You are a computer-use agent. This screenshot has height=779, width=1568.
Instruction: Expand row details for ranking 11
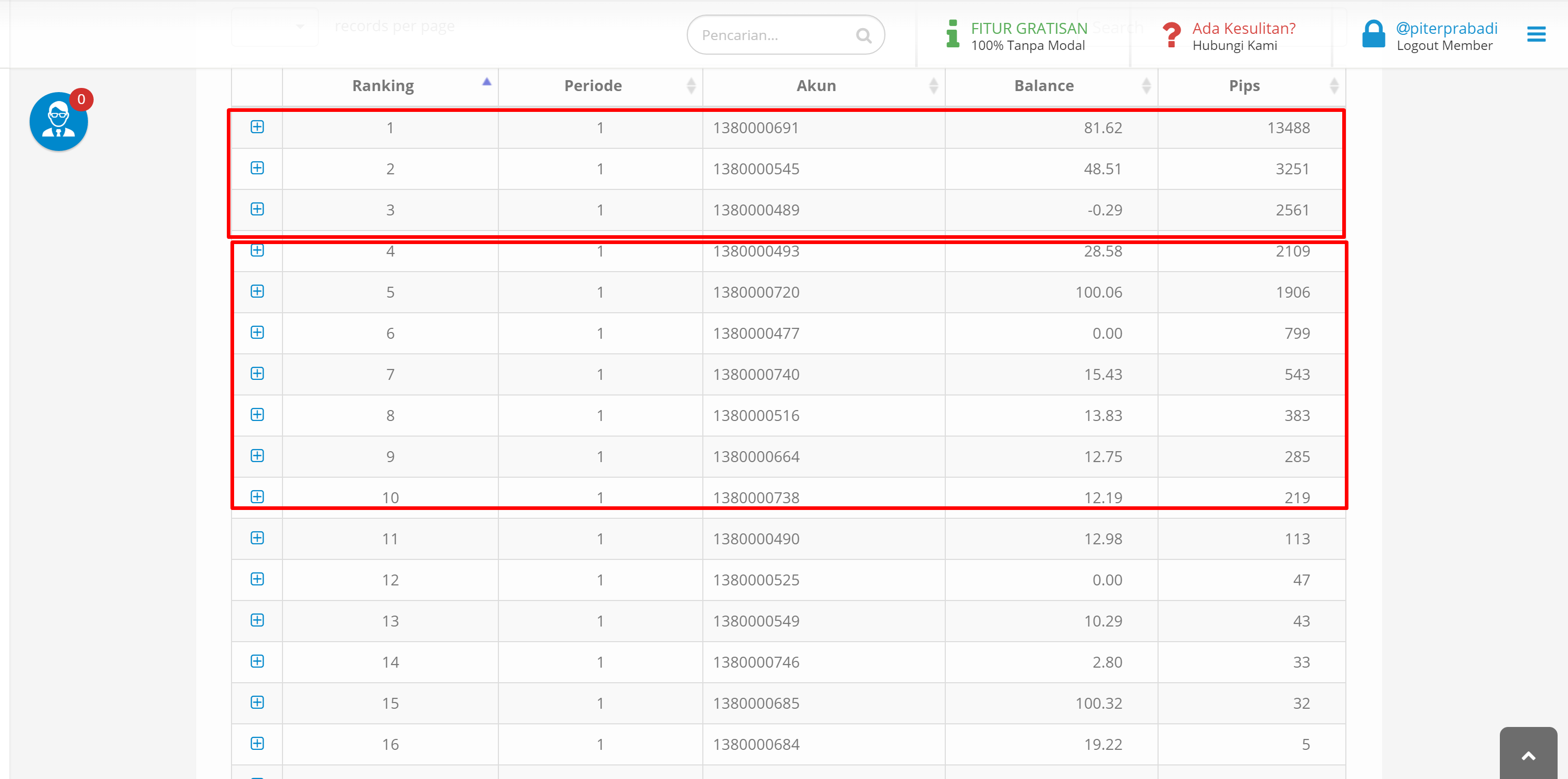pyautogui.click(x=257, y=538)
